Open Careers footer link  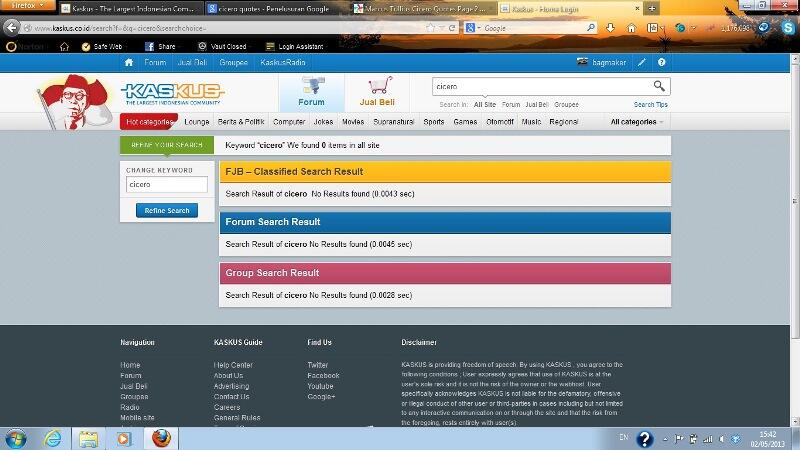coord(227,407)
